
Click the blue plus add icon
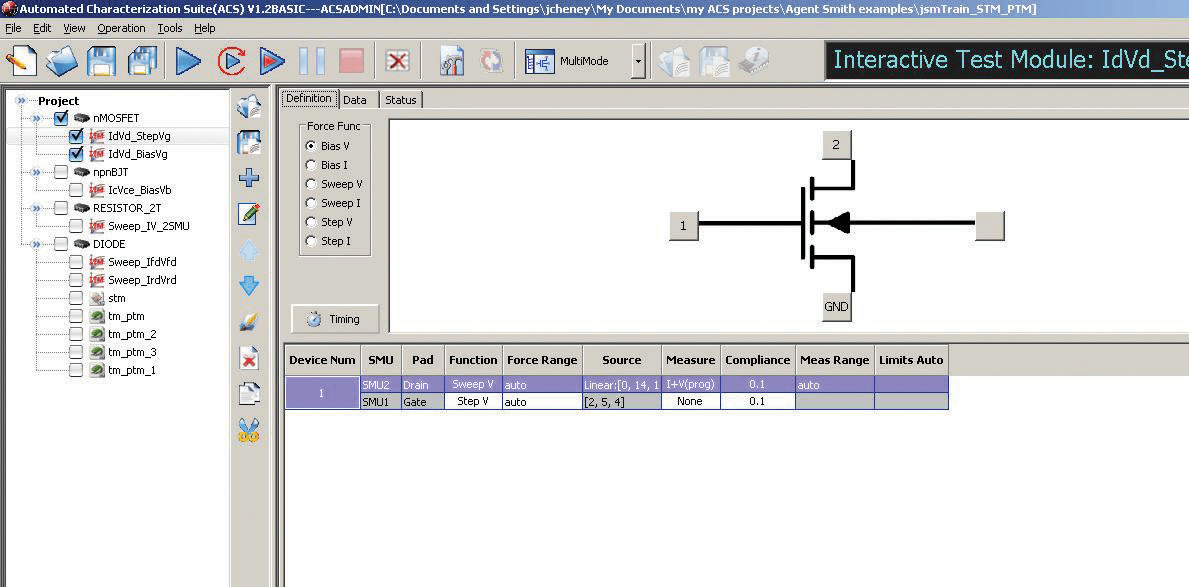point(249,178)
